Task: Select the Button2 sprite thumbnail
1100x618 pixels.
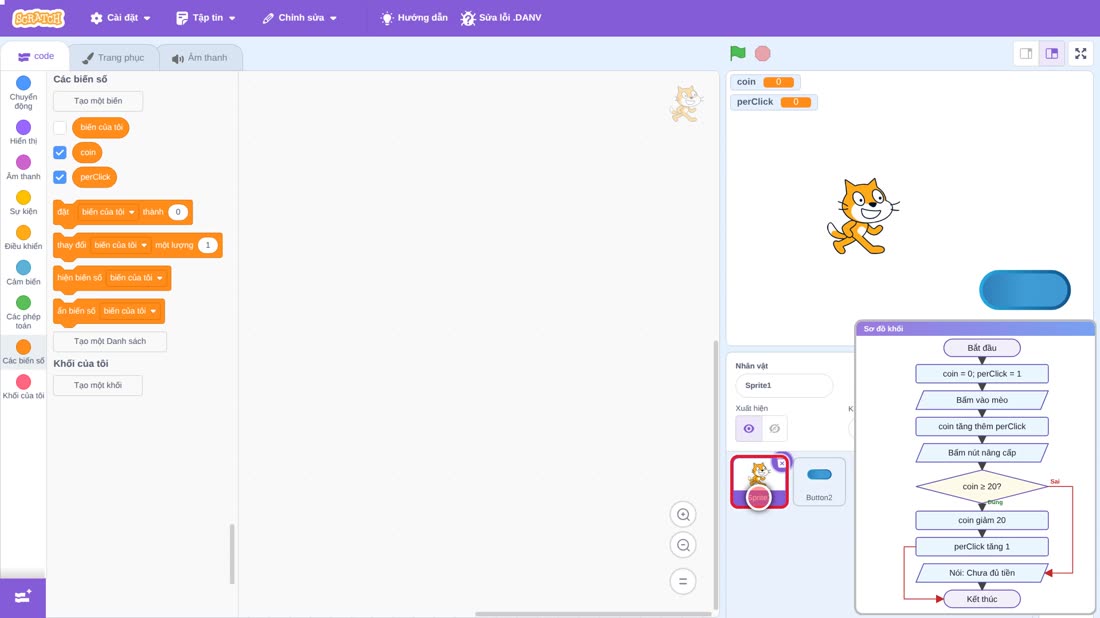Action: coord(819,482)
